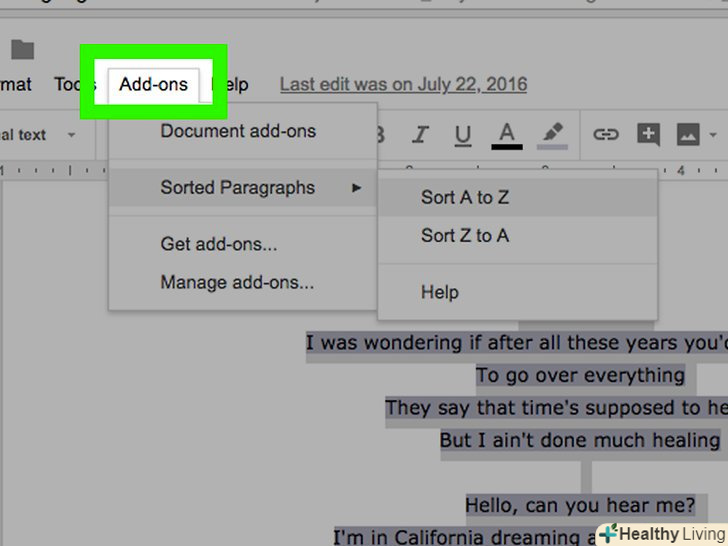Click line 'To go over everything'
This screenshot has height=546, width=728.
(580, 375)
